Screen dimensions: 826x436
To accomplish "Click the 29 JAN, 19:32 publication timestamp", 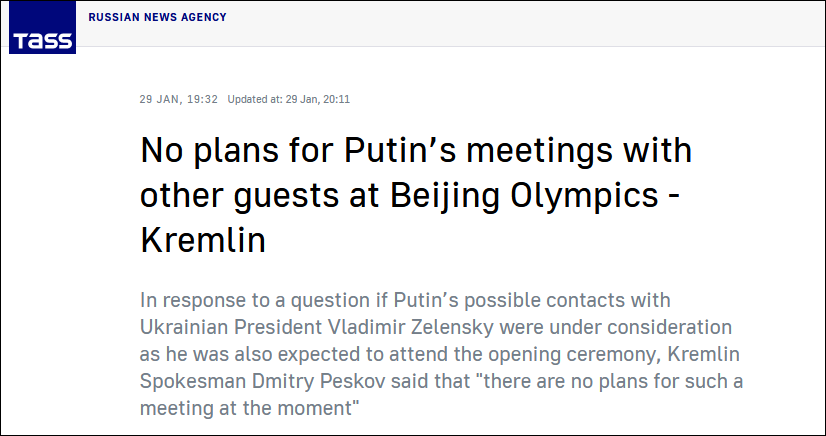I will click(x=179, y=99).
